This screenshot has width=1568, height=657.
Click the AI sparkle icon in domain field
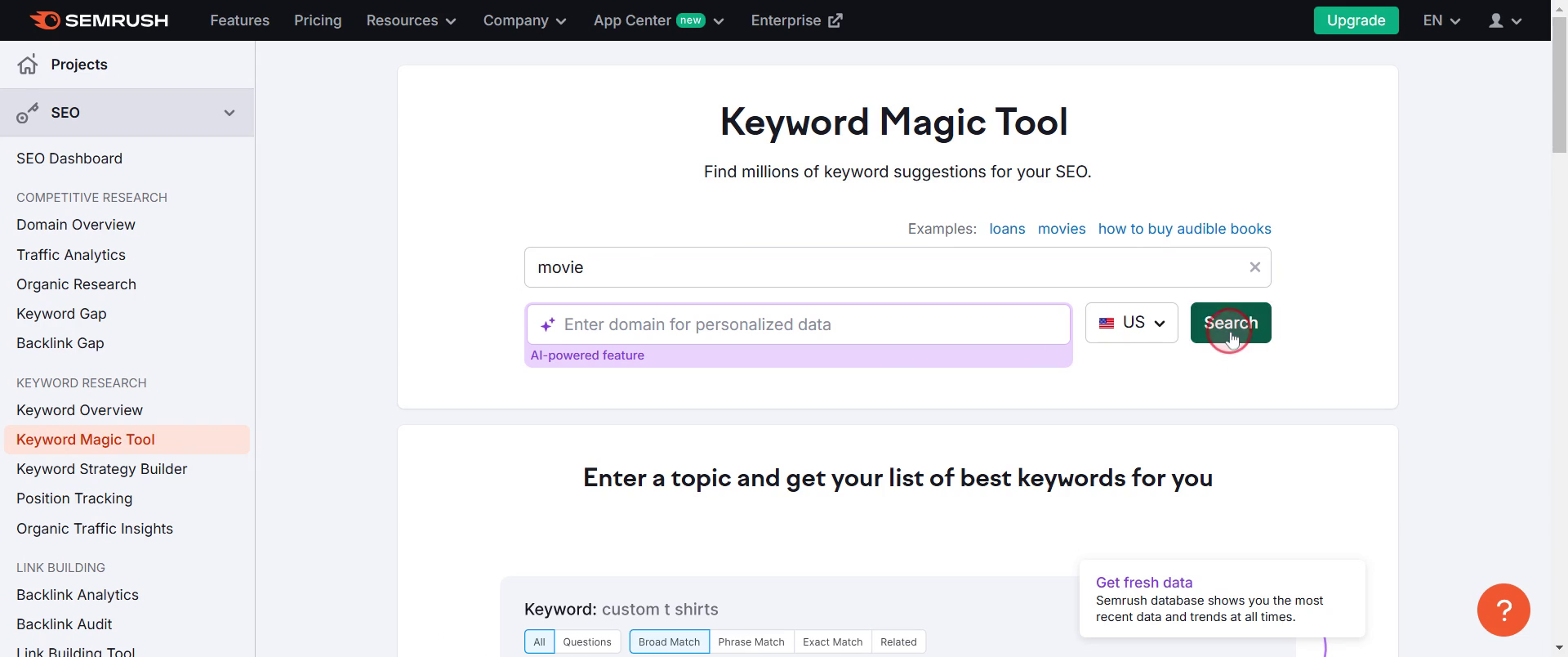[x=547, y=324]
